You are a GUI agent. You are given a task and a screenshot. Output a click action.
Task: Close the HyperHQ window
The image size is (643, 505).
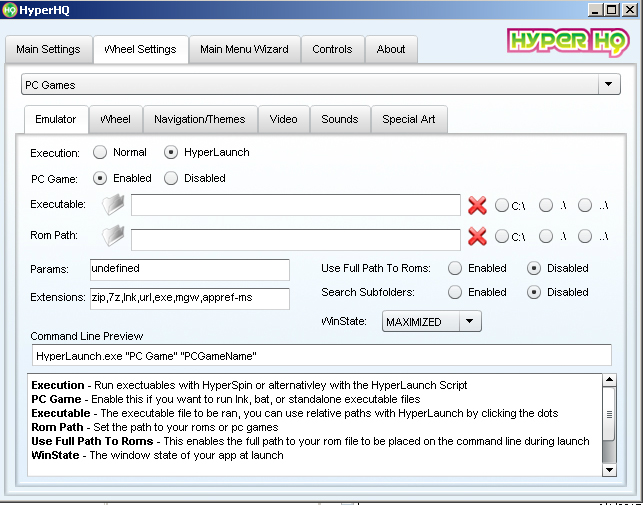629,9
